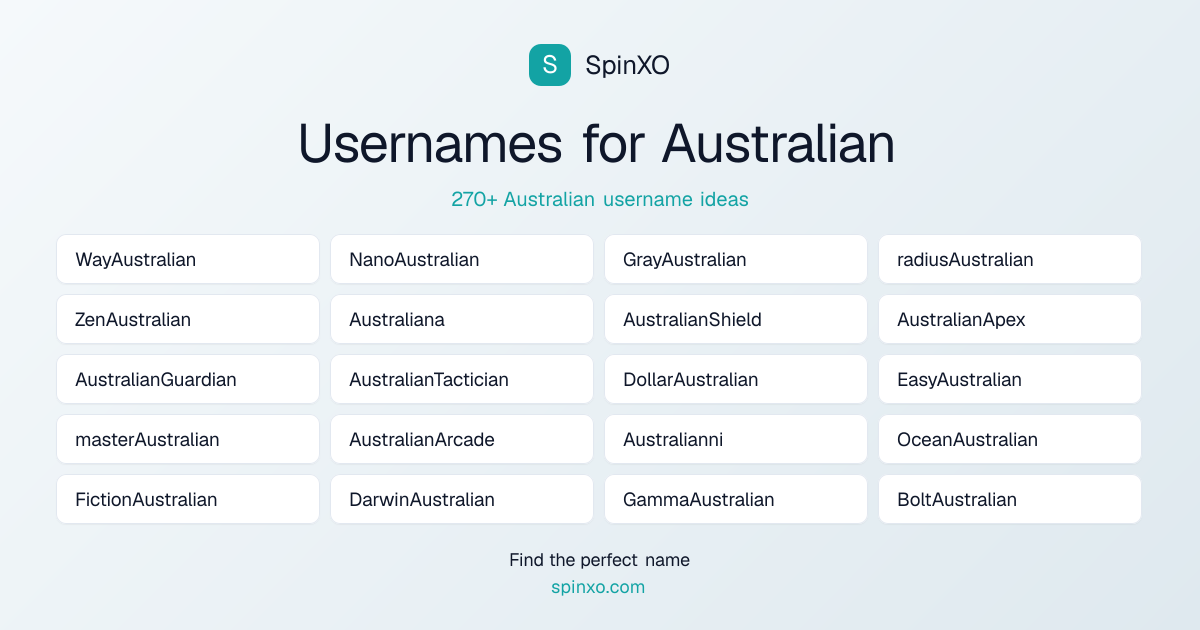Click the AustralianShield username
The width and height of the screenshot is (1200, 630).
[x=736, y=319]
